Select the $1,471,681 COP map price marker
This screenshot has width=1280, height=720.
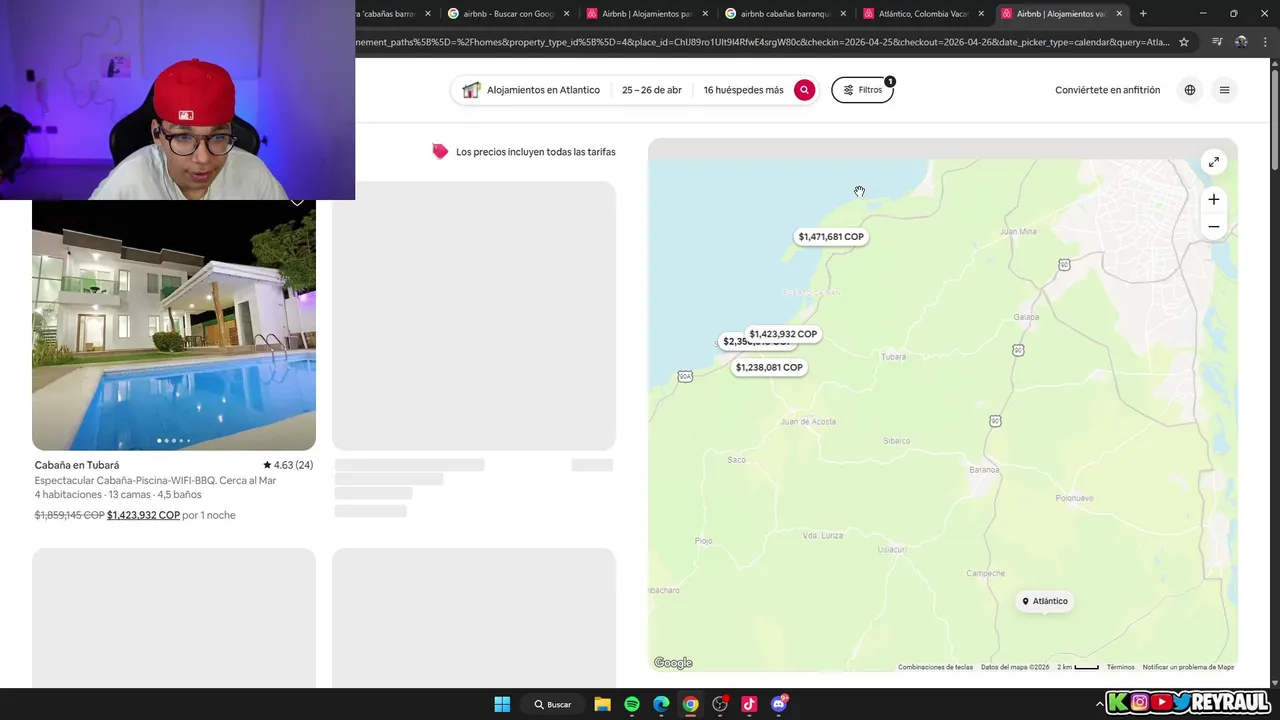[831, 237]
